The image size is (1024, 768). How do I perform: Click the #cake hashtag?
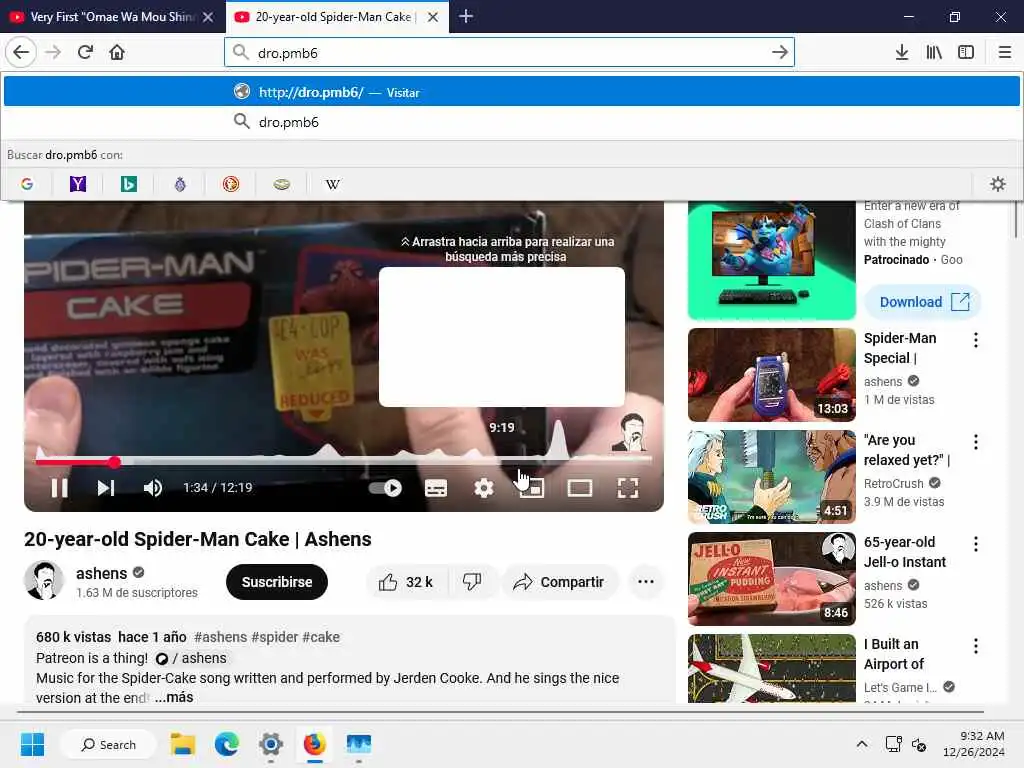tap(321, 637)
